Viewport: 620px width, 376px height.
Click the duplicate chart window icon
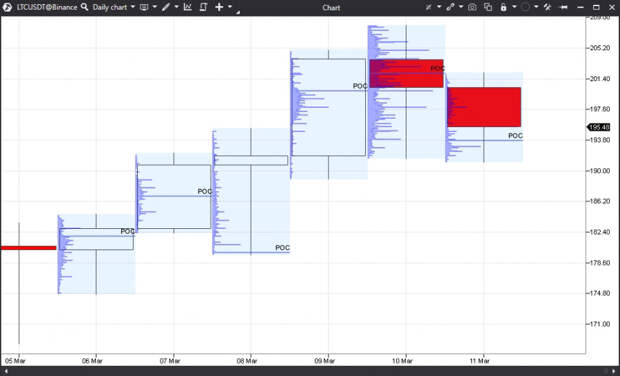[x=488, y=7]
